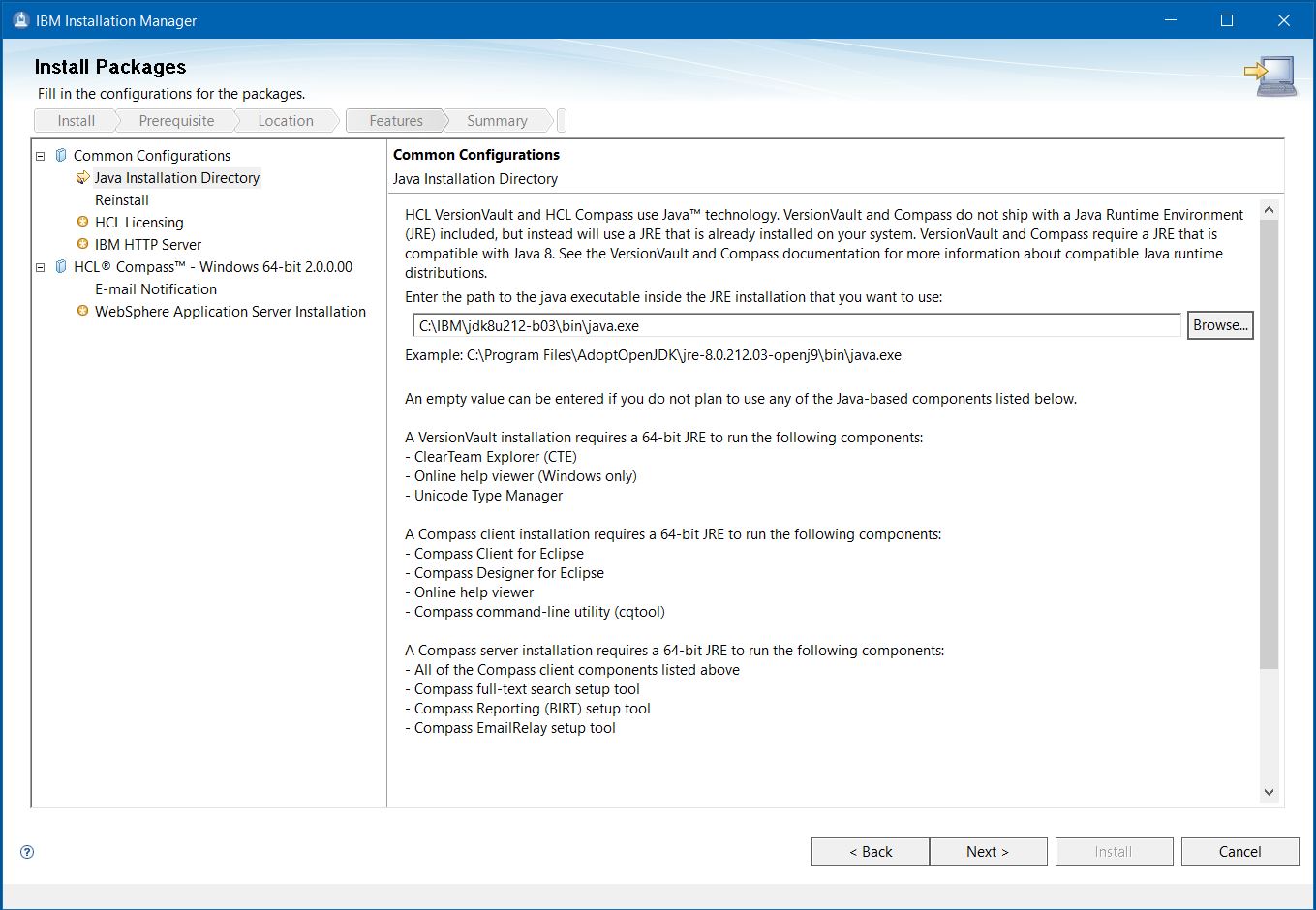The width and height of the screenshot is (1316, 910).
Task: Click the IBM Installation Manager title bar icon
Action: point(20,20)
